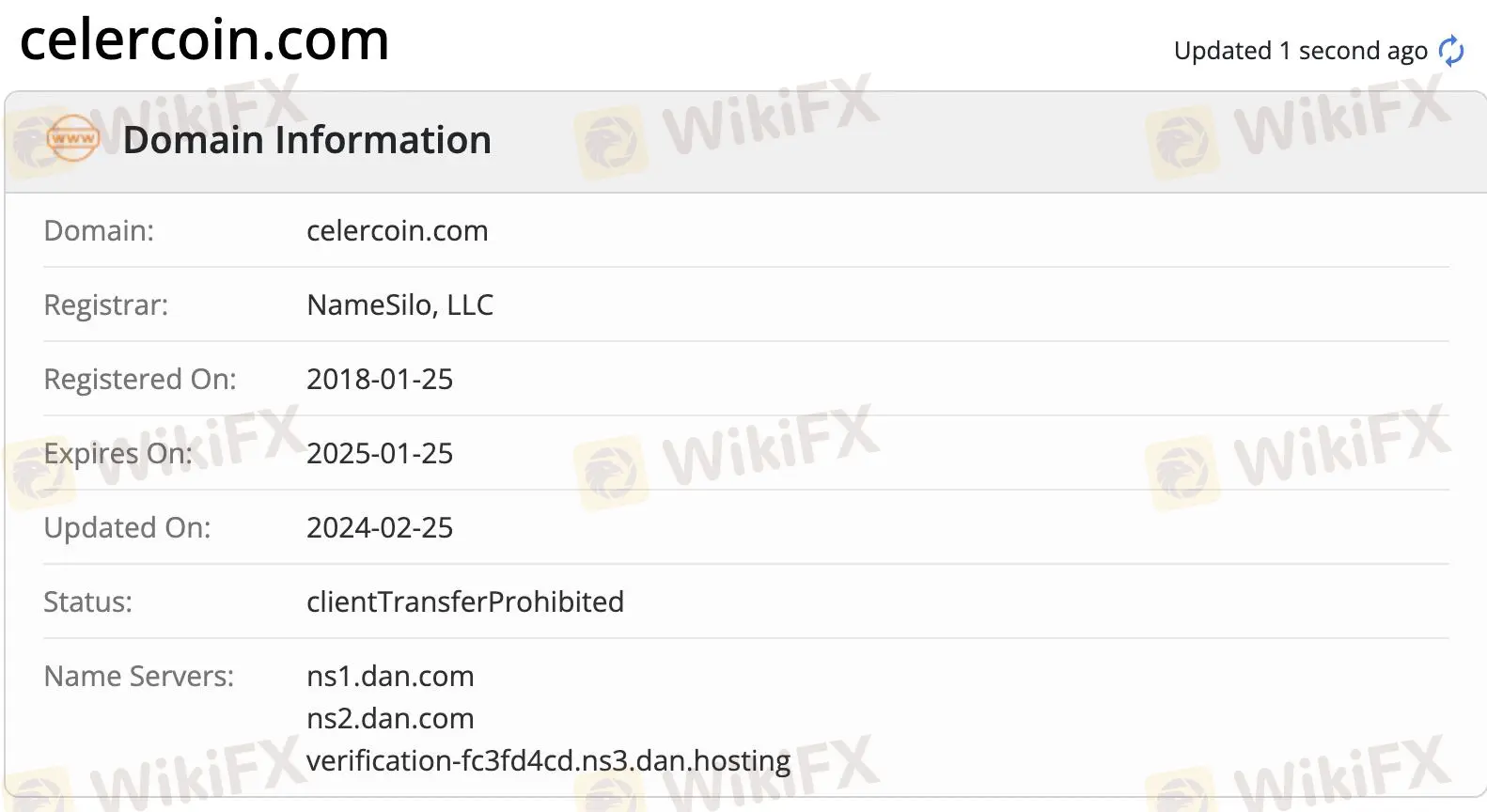Click the NameSilo, LLC registrar value
The height and width of the screenshot is (812, 1487).
[x=399, y=304]
